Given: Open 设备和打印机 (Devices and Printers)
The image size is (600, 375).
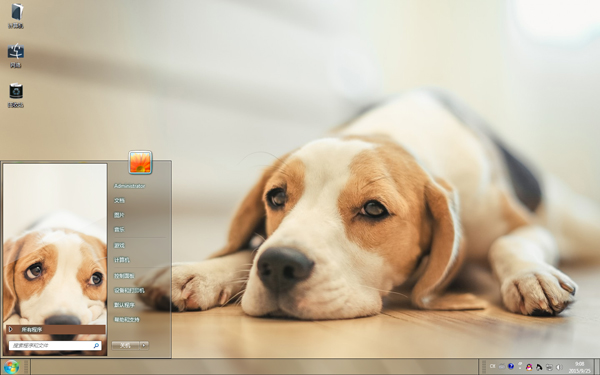Looking at the screenshot, I should click(x=129, y=290).
